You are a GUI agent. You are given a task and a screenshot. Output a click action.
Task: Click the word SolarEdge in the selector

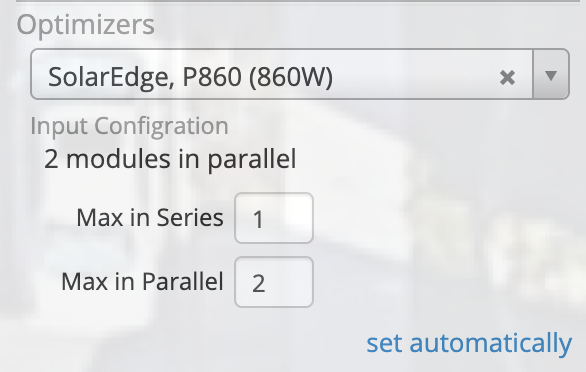[111, 77]
